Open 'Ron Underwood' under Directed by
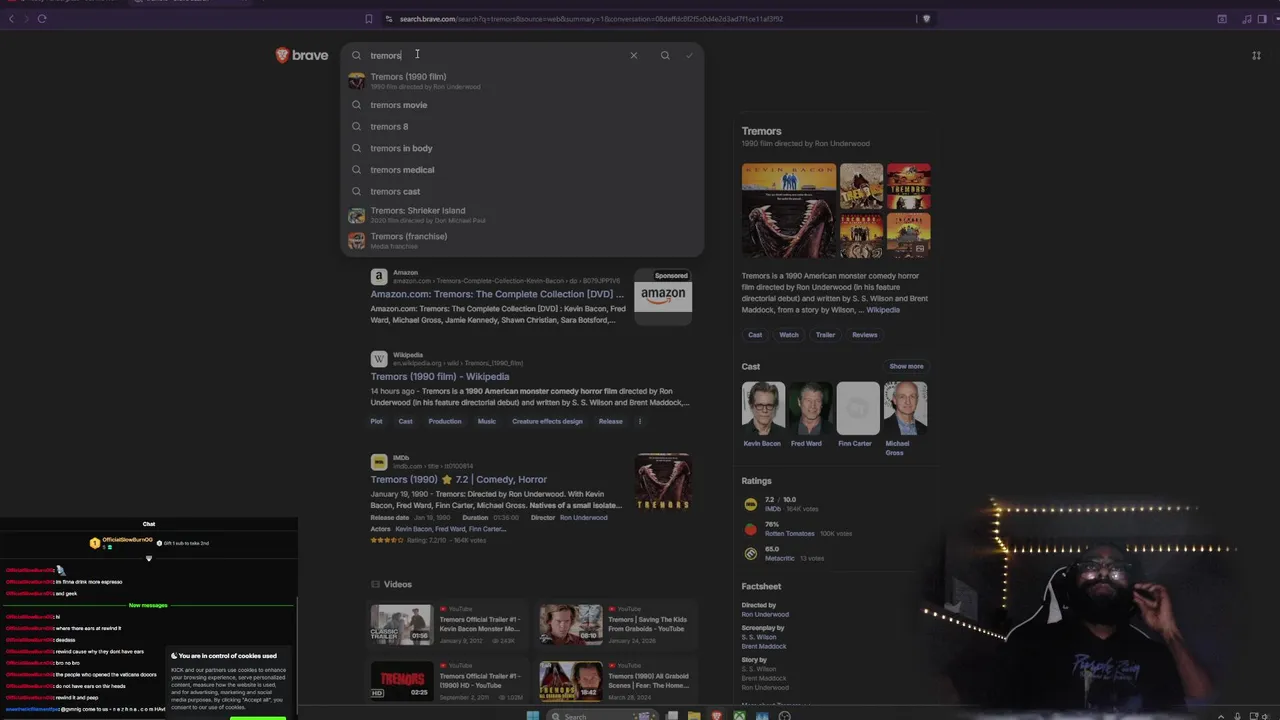The width and height of the screenshot is (1280, 720). 765,615
